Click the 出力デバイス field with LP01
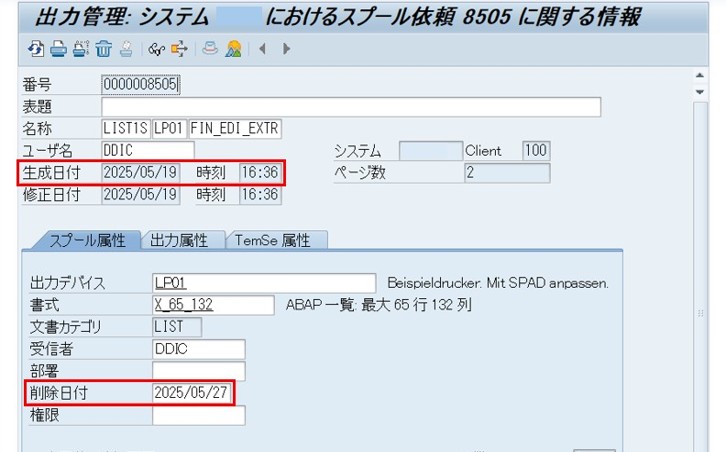Screen dimensions: 726x452 pyautogui.click(x=264, y=283)
